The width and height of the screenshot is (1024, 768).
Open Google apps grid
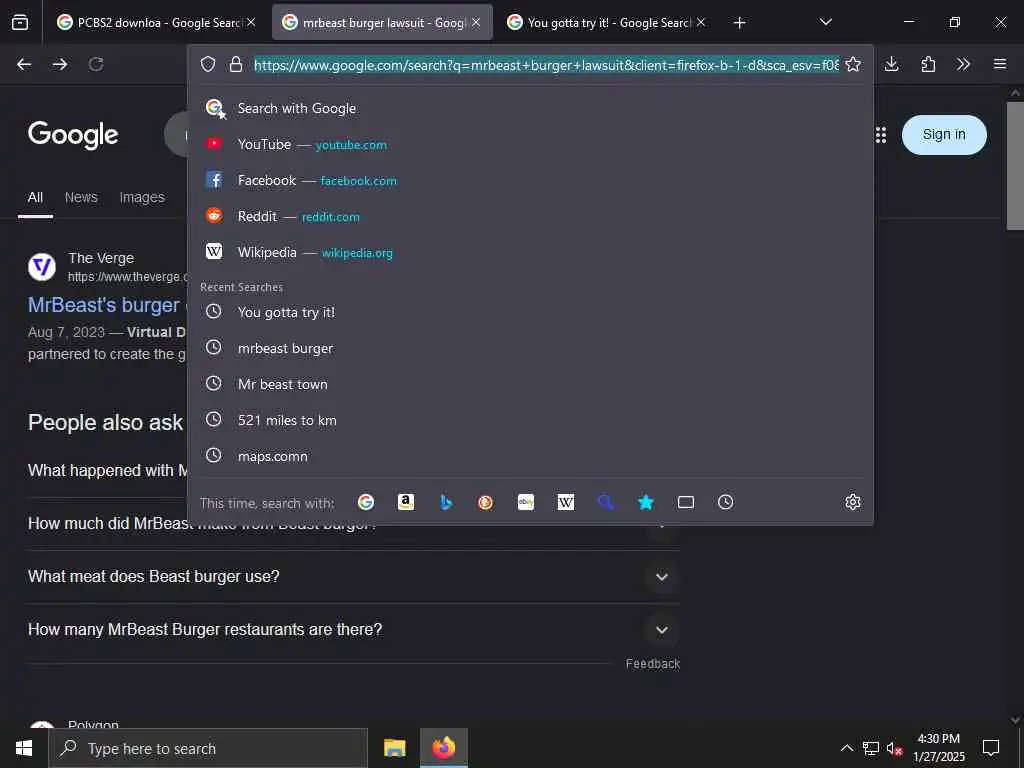881,135
